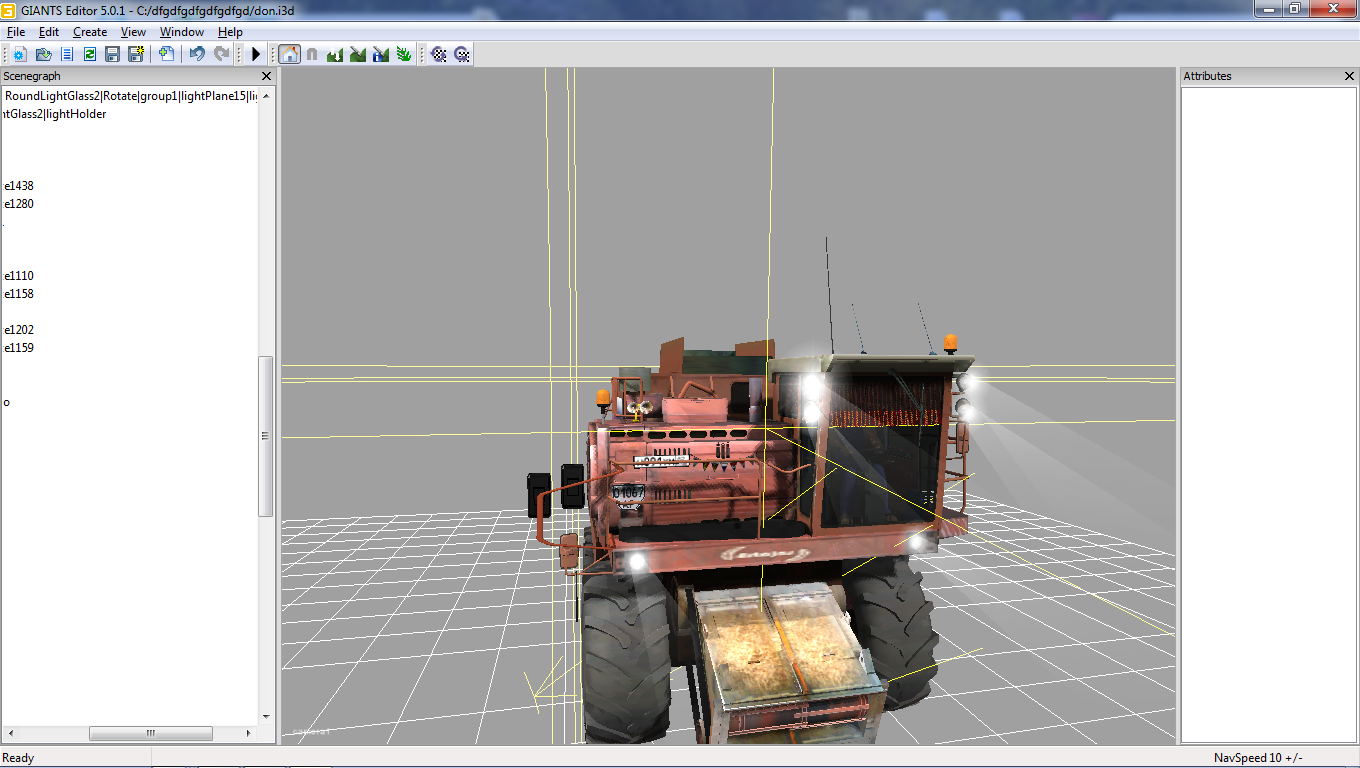Select the RoundLightGlass2 path row
The height and width of the screenshot is (768, 1360).
(130, 96)
